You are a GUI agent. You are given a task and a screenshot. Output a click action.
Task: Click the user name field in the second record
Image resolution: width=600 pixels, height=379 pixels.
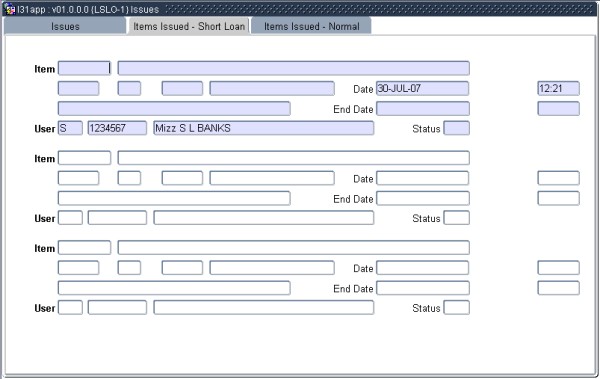pos(264,218)
